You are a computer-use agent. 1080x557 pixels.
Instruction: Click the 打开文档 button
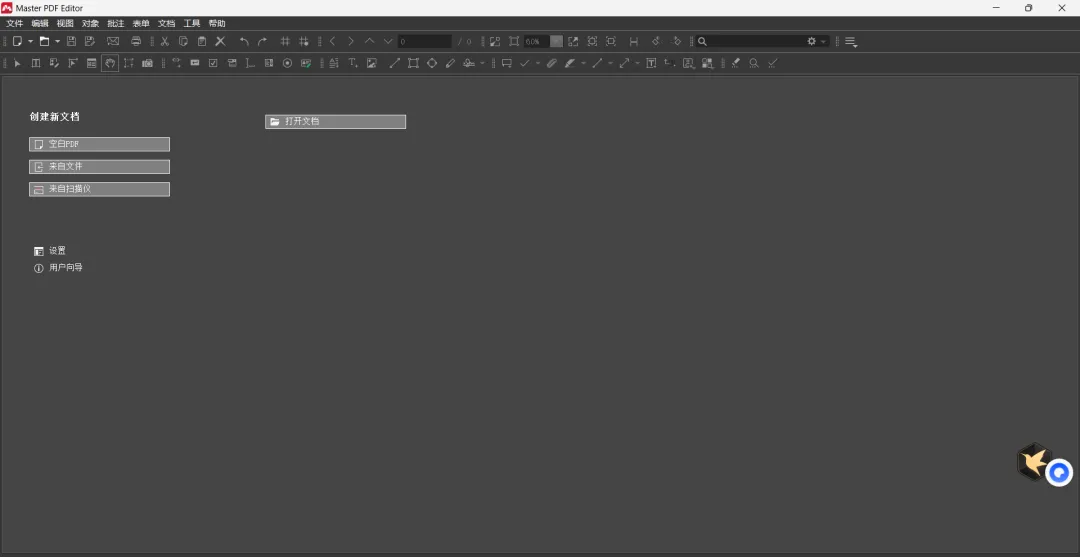335,122
